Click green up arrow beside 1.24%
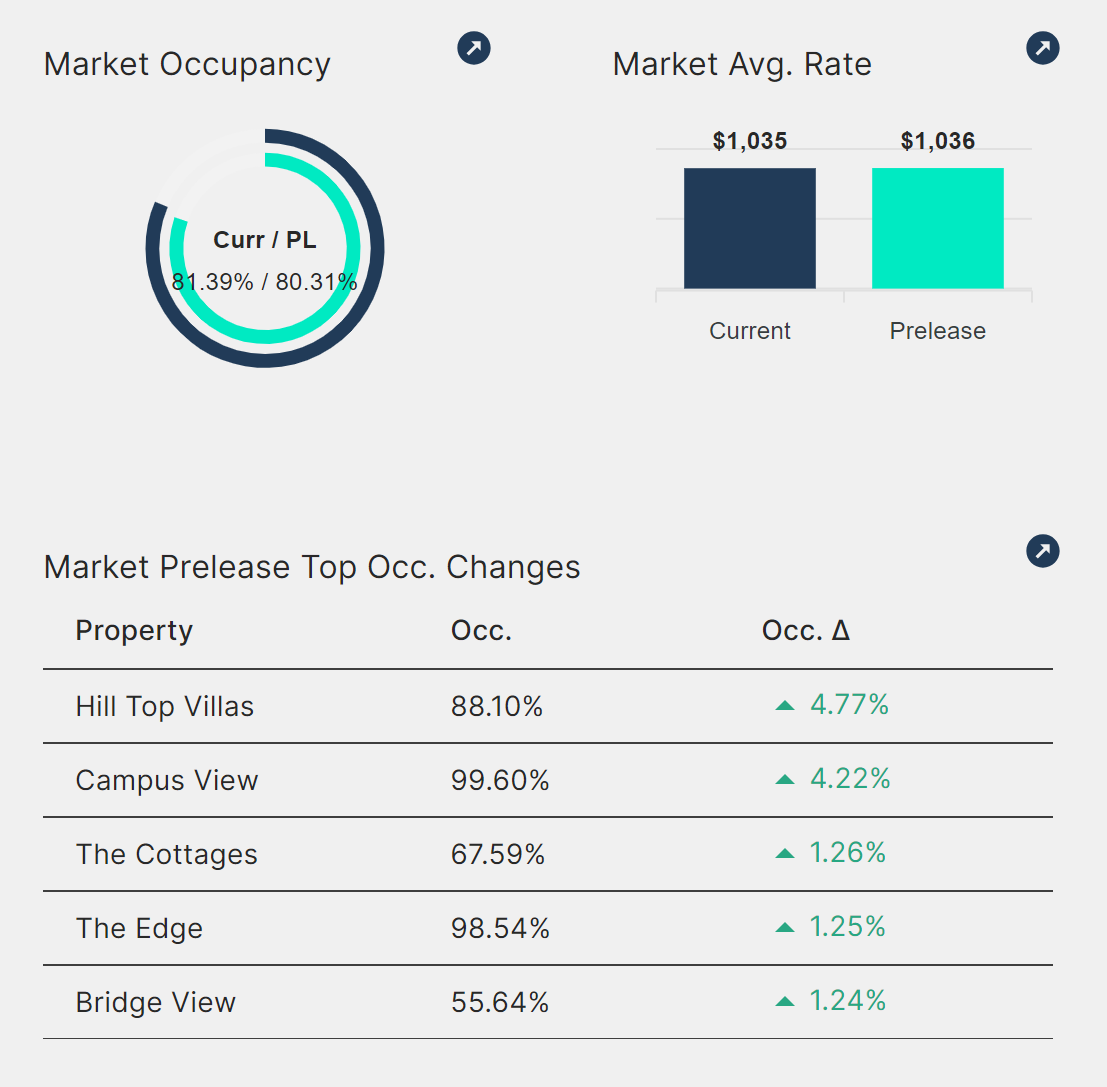This screenshot has height=1087, width=1107. 785,1002
